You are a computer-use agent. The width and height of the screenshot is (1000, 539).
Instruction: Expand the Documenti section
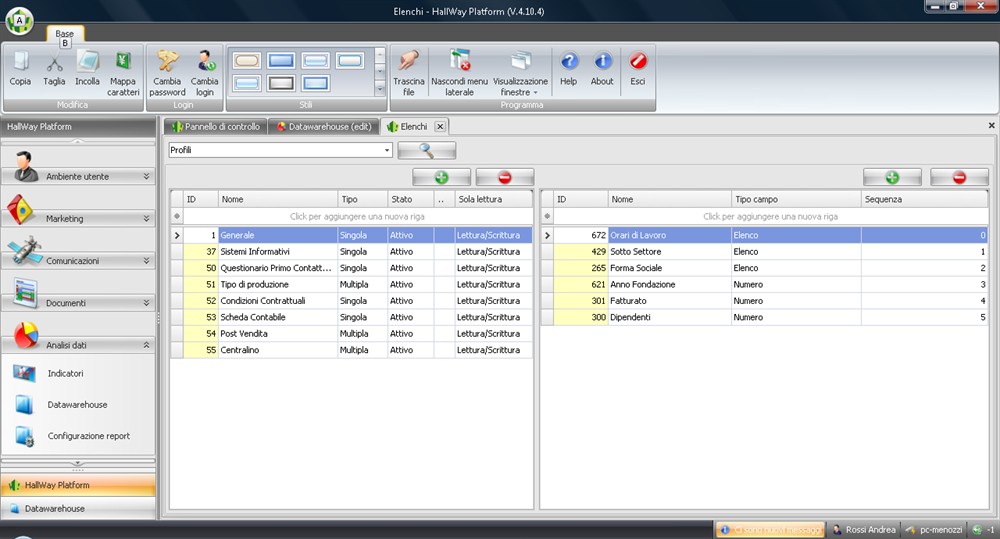pyautogui.click(x=78, y=302)
